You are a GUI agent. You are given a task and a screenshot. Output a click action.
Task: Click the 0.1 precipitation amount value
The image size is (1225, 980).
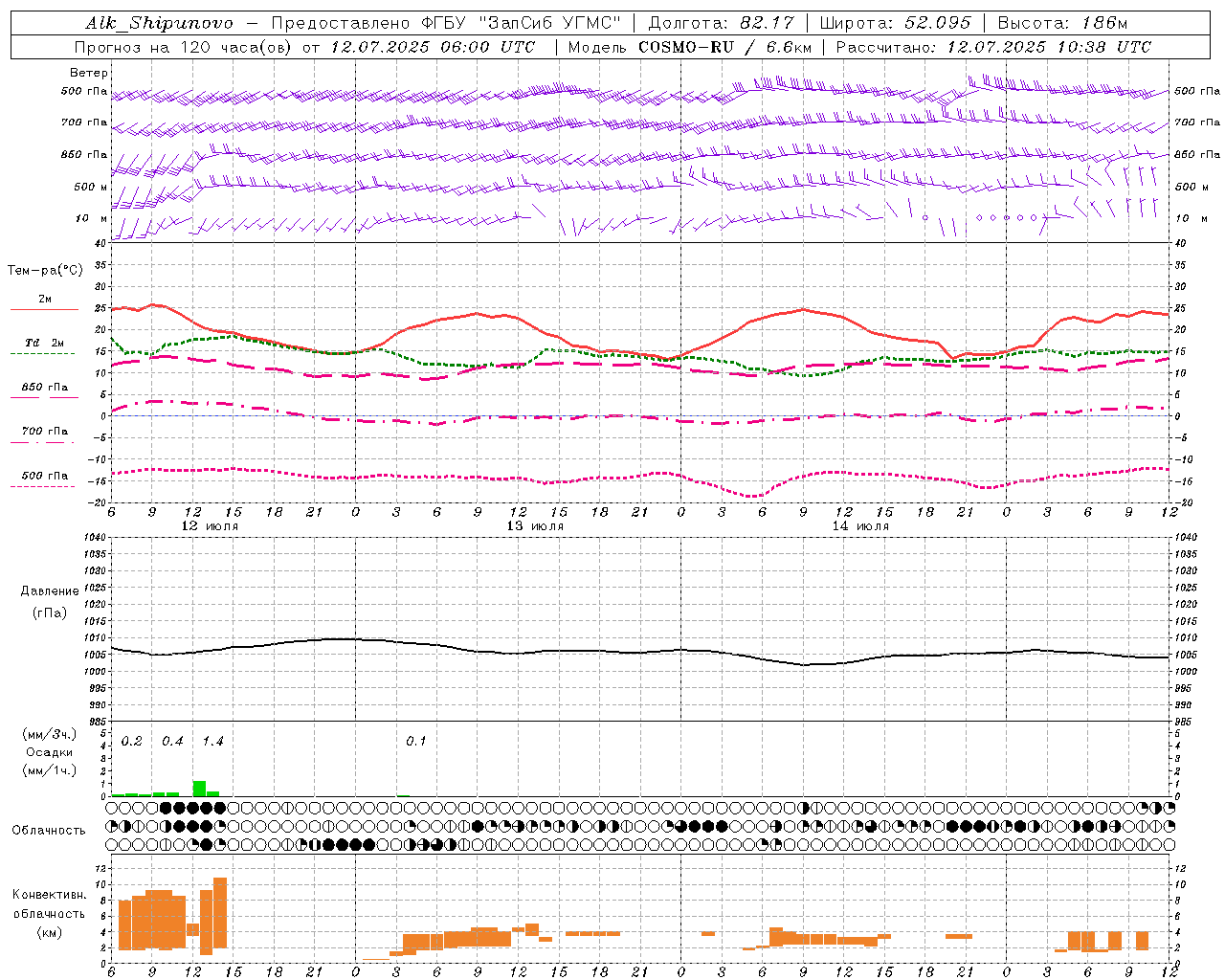(x=416, y=742)
